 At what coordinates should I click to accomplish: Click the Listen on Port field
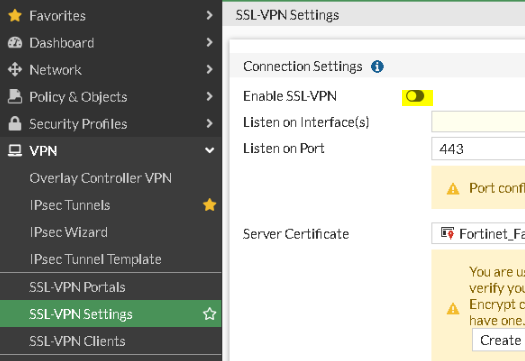478,149
